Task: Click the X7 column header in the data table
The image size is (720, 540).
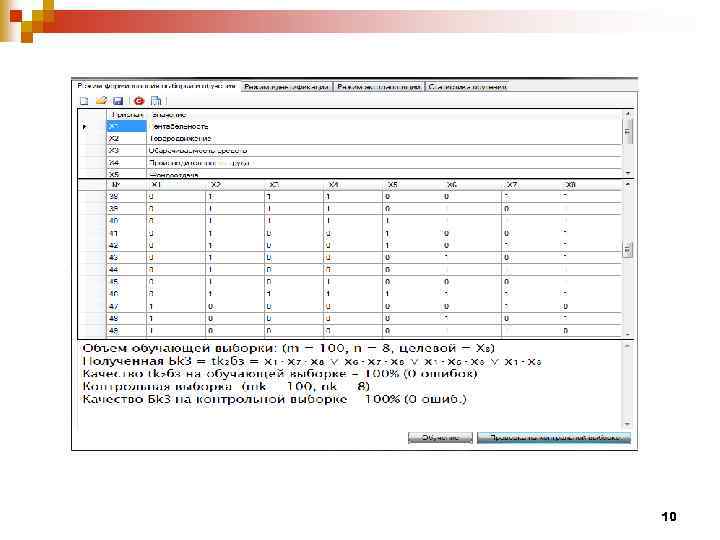Action: [531, 185]
